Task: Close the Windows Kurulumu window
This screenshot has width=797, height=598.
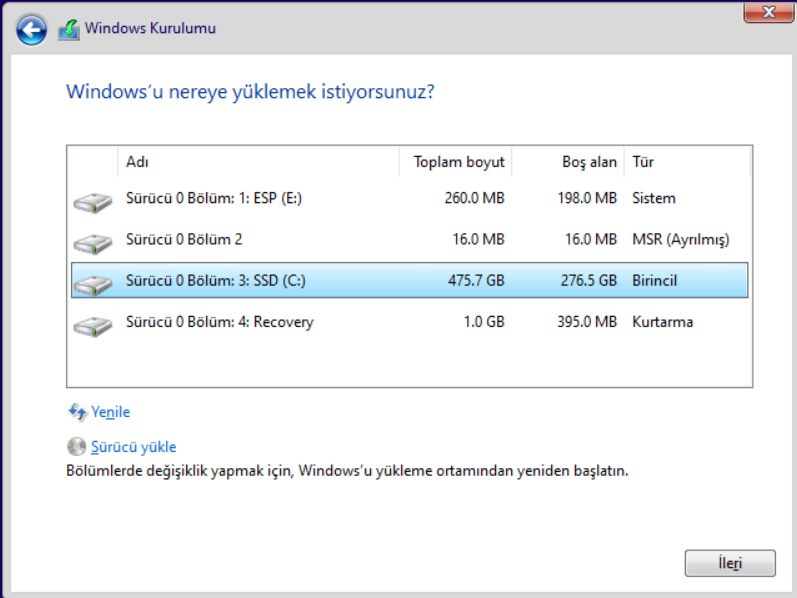Action: (769, 12)
